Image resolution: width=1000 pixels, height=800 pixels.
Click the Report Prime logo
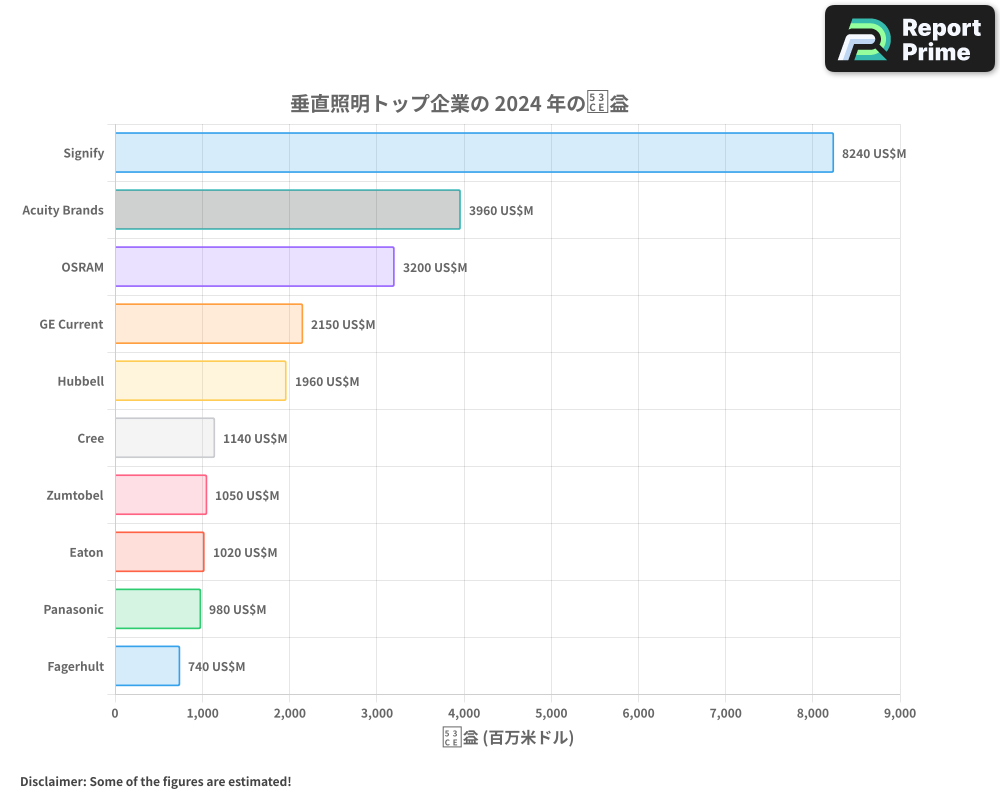[x=908, y=38]
